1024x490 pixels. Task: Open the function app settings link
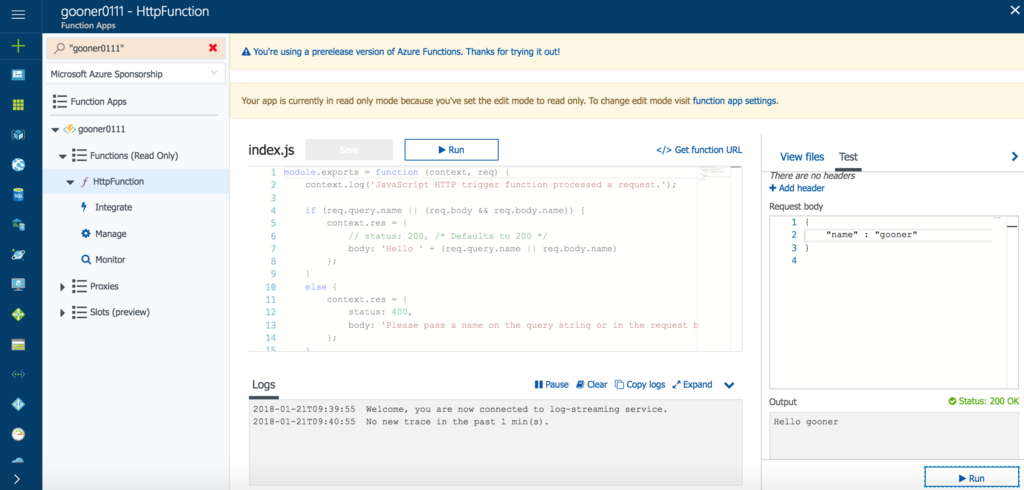(x=735, y=101)
